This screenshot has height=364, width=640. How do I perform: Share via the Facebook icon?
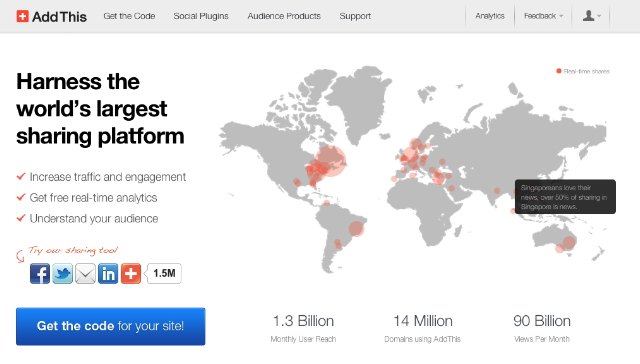click(40, 273)
